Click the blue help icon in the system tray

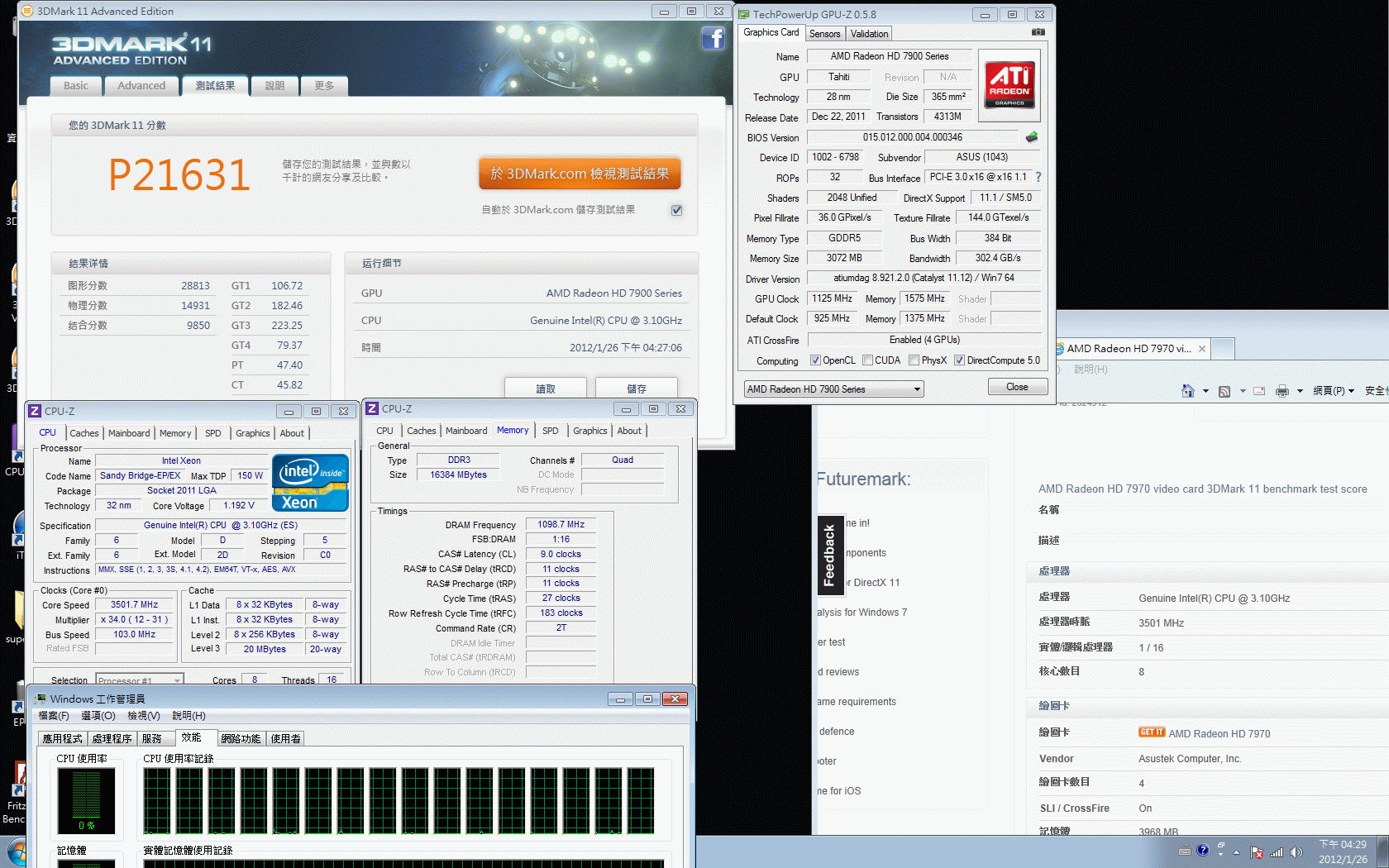pyautogui.click(x=1202, y=850)
